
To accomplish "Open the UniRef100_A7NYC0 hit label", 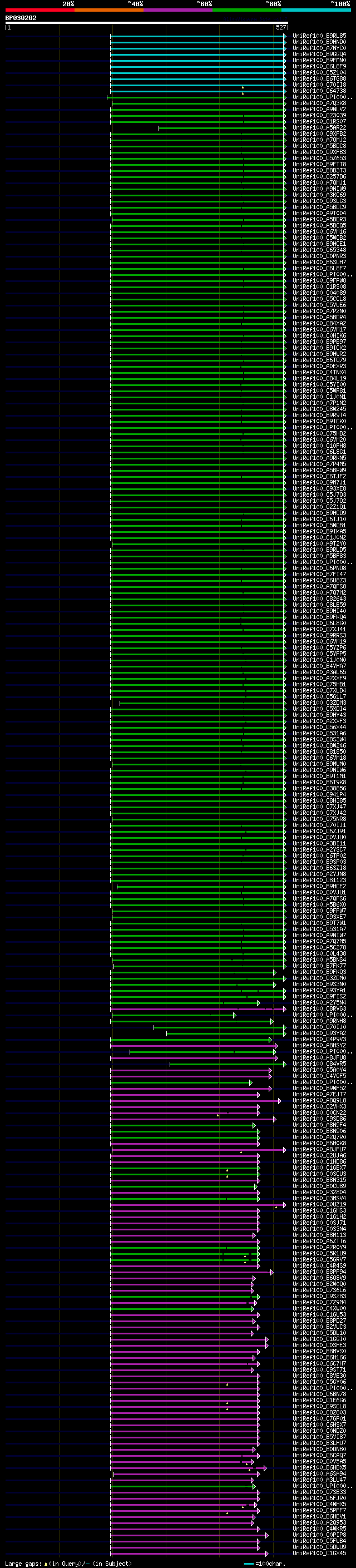I will coord(319,48).
